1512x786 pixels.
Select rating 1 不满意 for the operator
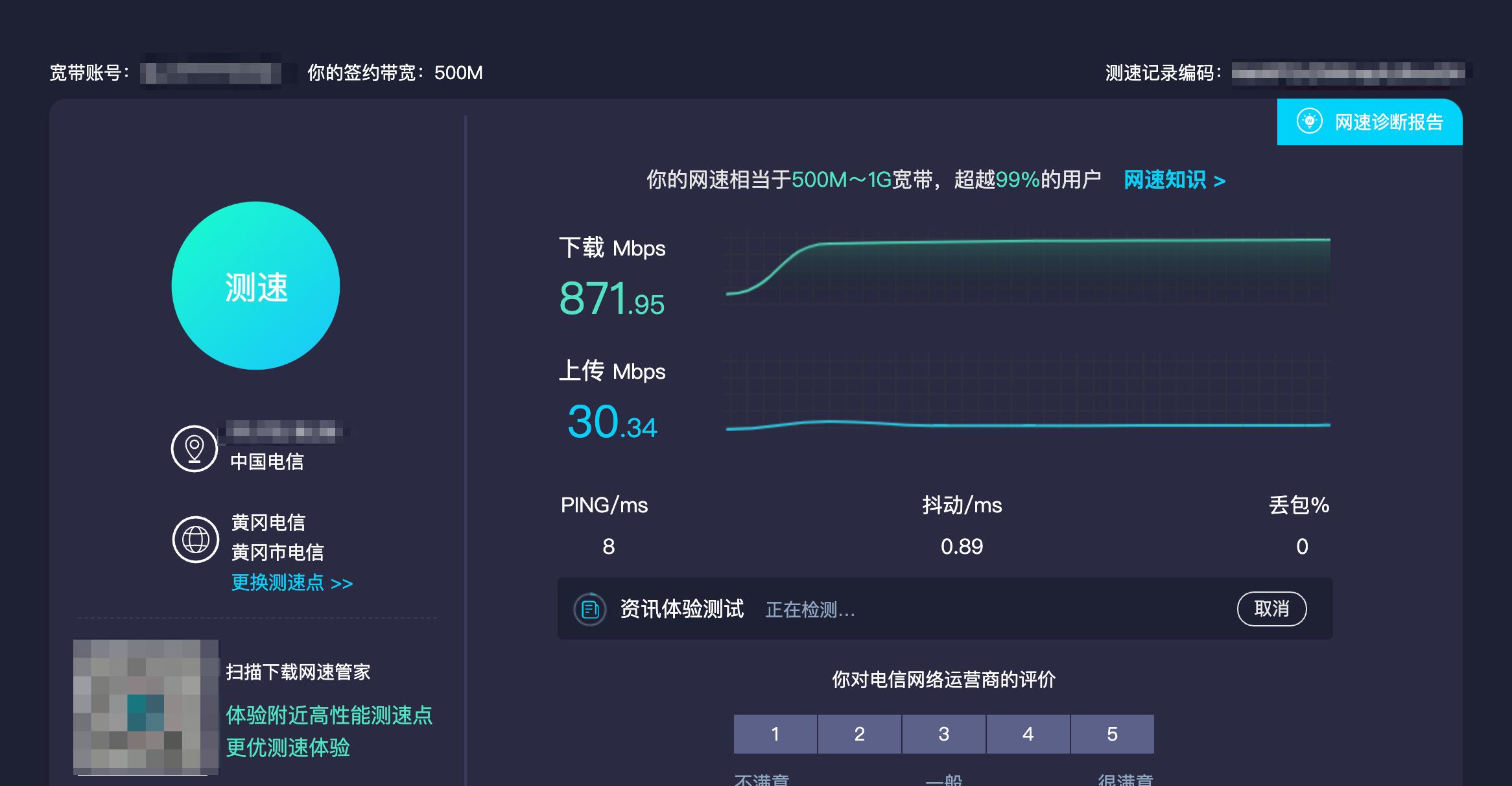(x=775, y=733)
